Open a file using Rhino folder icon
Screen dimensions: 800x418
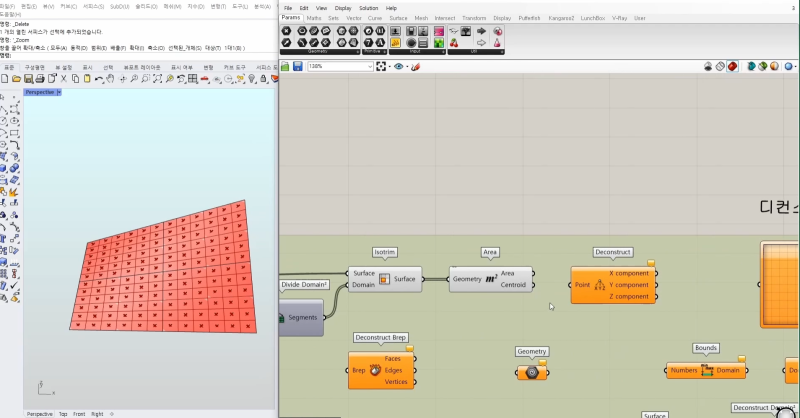tap(16, 79)
